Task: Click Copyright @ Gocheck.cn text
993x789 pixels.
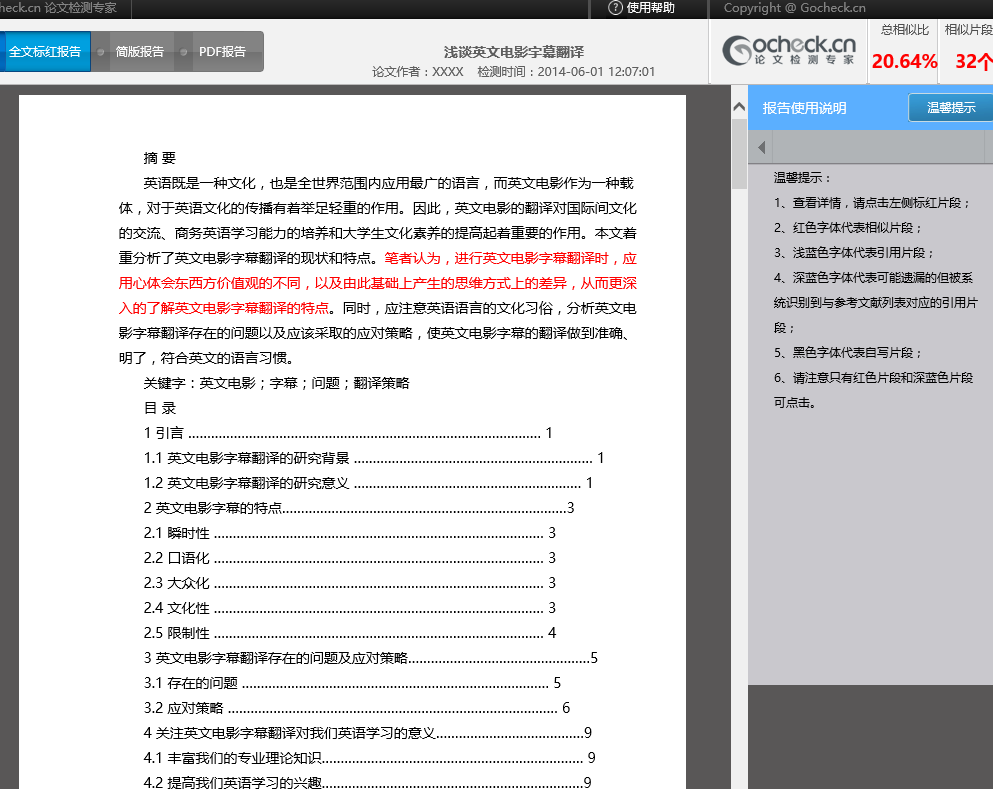Action: 794,8
